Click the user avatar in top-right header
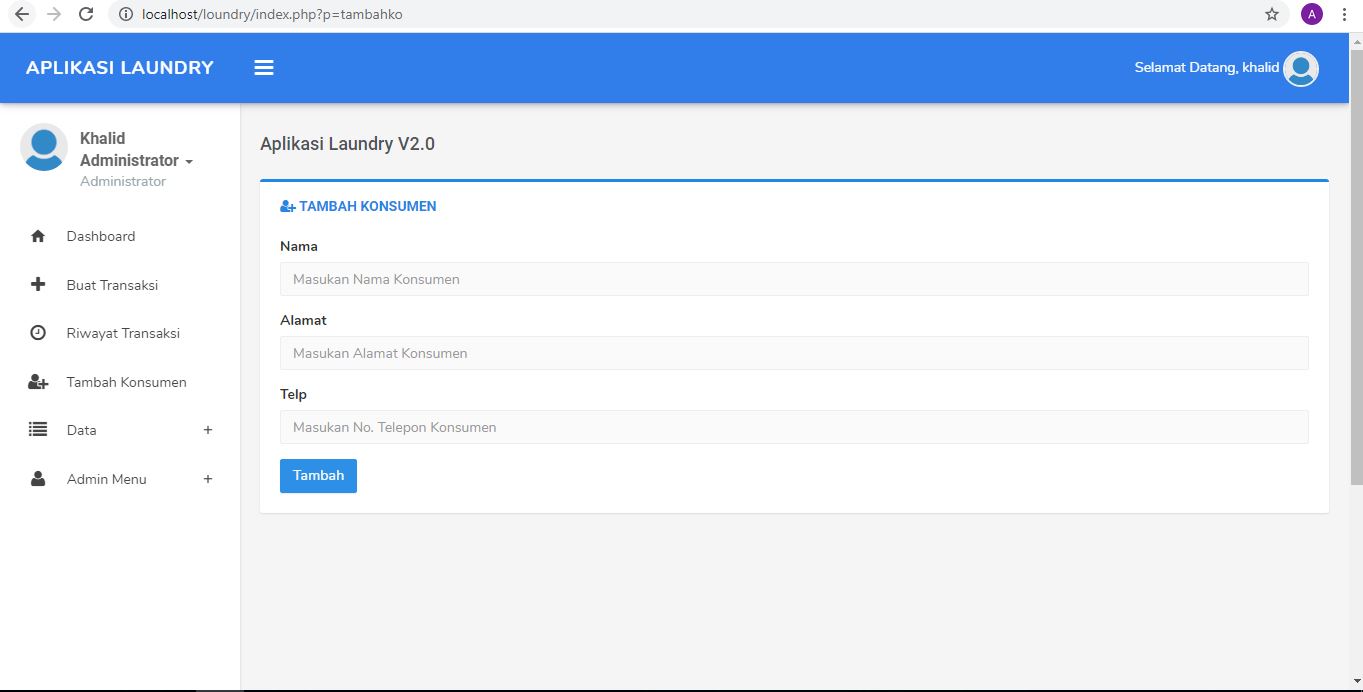This screenshot has height=692, width=1363. click(1300, 68)
